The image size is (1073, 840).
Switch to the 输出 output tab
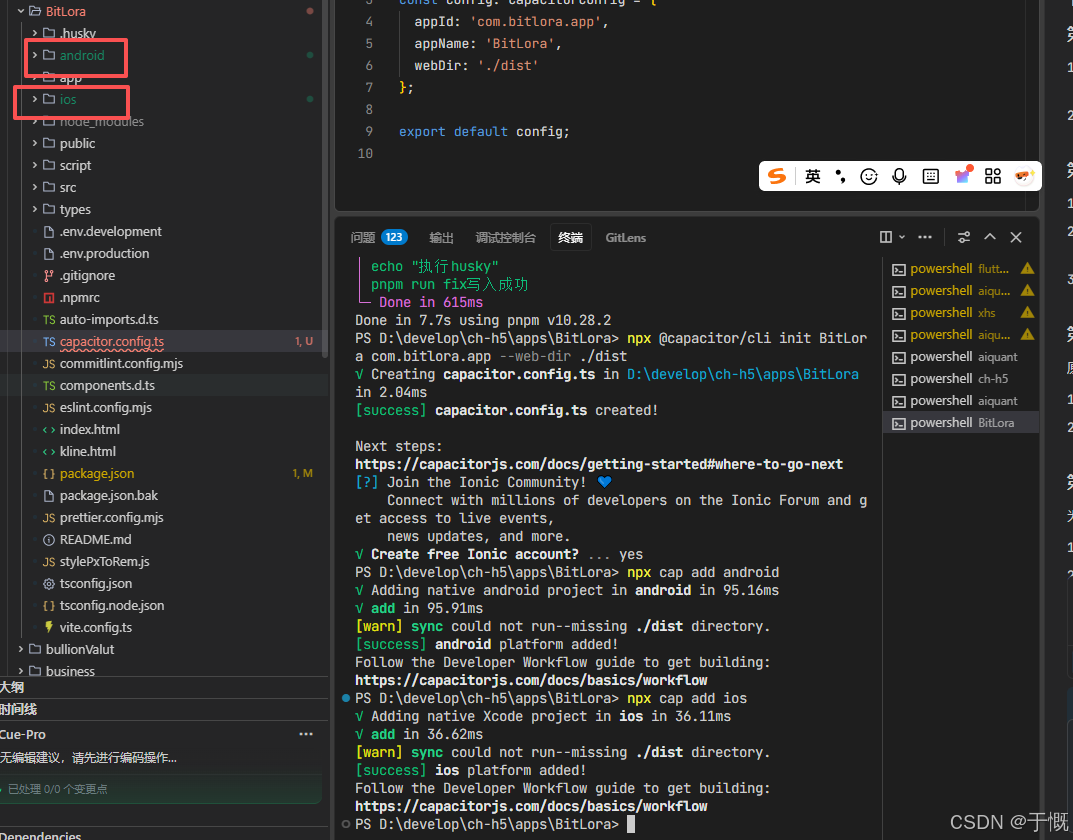[441, 237]
